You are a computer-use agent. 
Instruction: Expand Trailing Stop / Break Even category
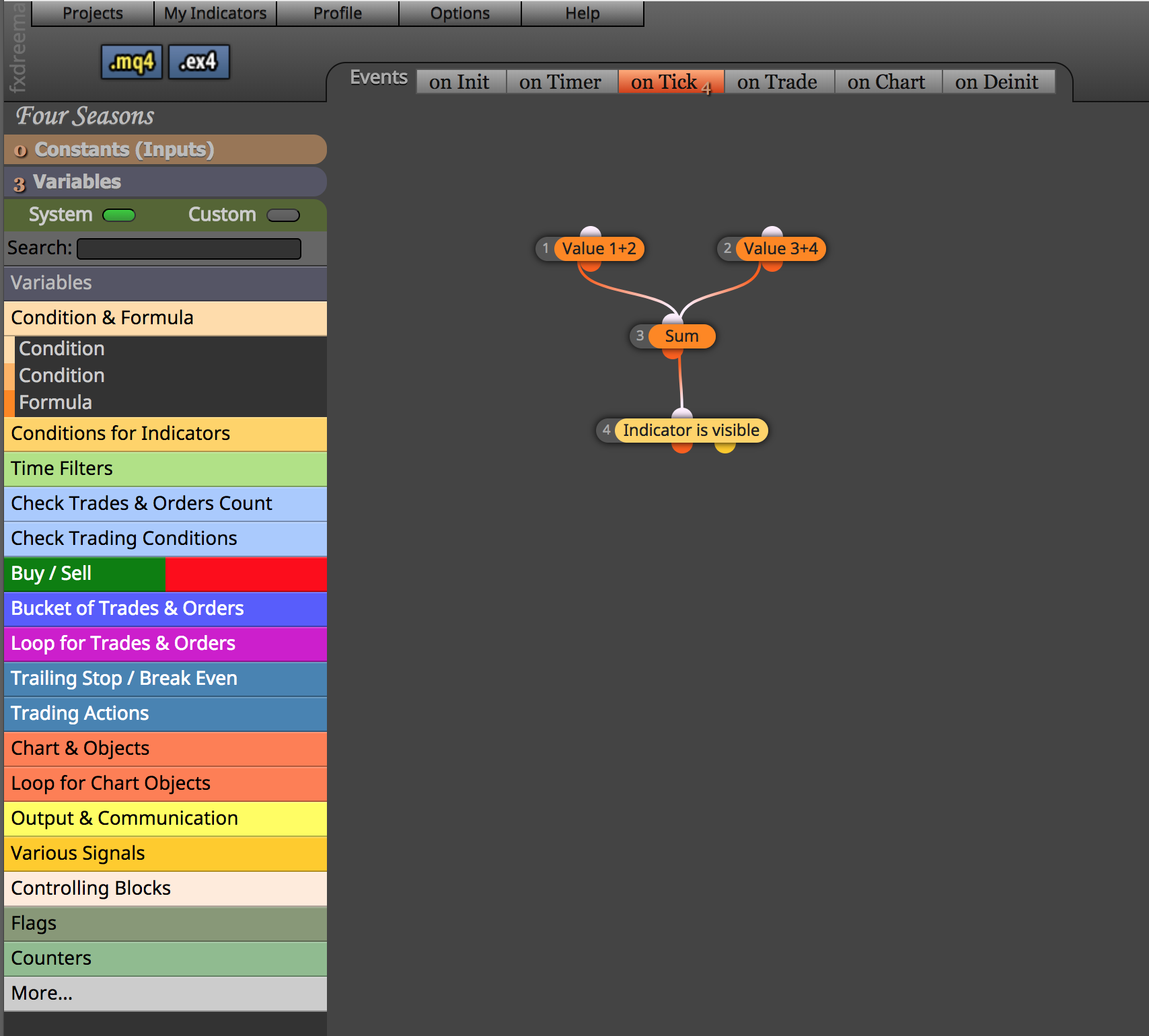165,679
